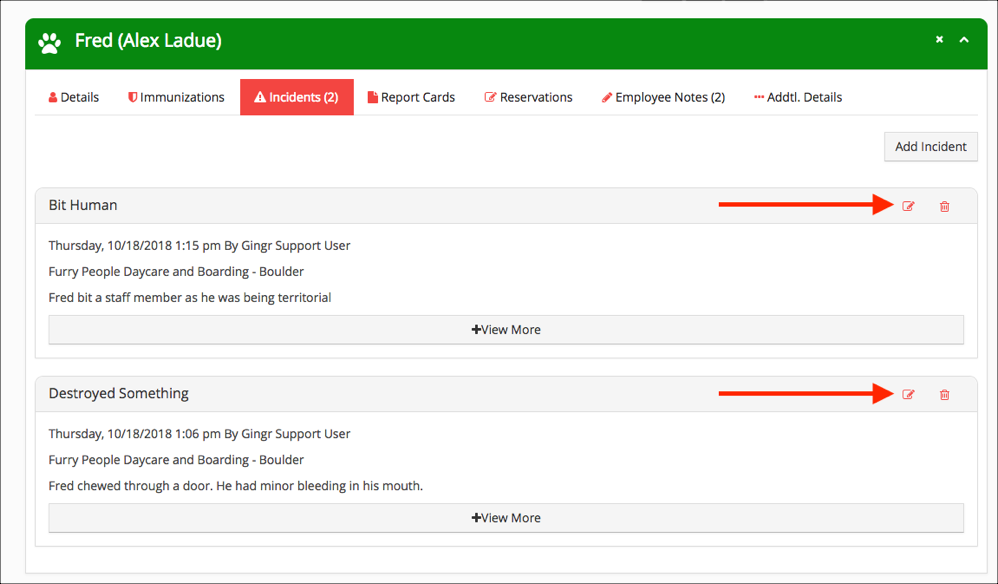
Task: Show the Addtl. Details tab
Action: (x=798, y=97)
